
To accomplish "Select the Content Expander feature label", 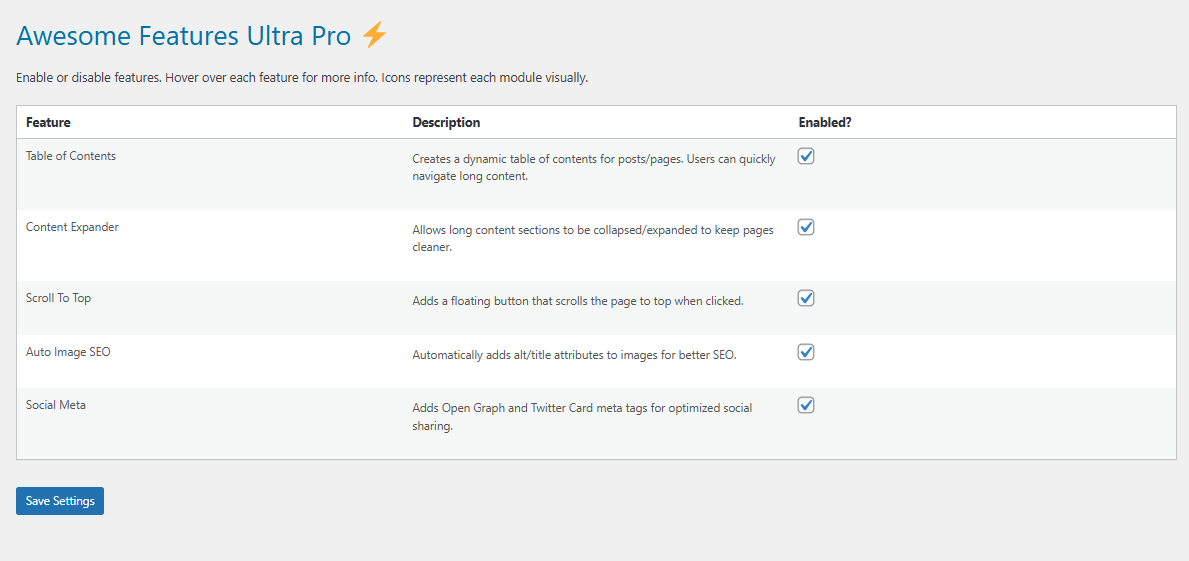I will 72,227.
